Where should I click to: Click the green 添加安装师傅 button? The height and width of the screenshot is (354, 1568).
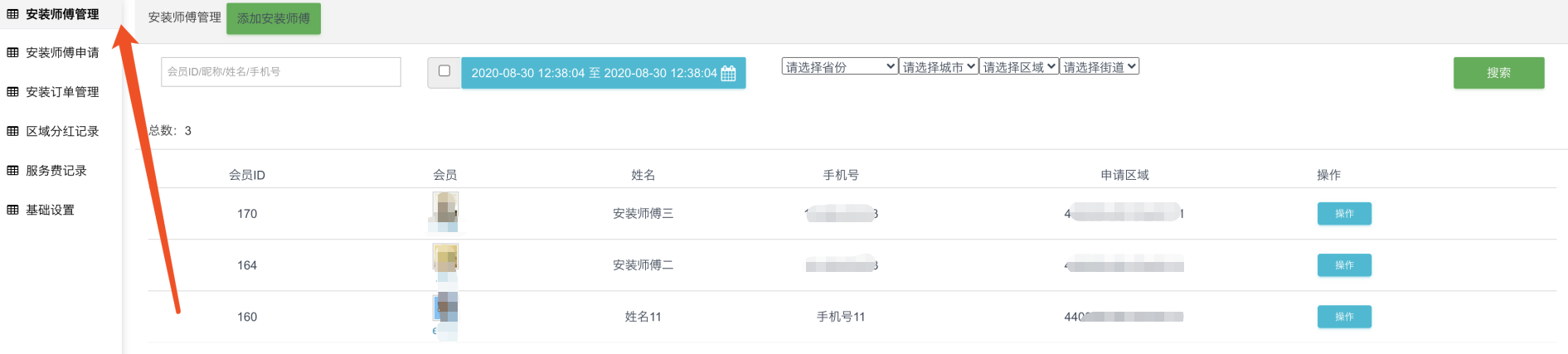(x=274, y=18)
